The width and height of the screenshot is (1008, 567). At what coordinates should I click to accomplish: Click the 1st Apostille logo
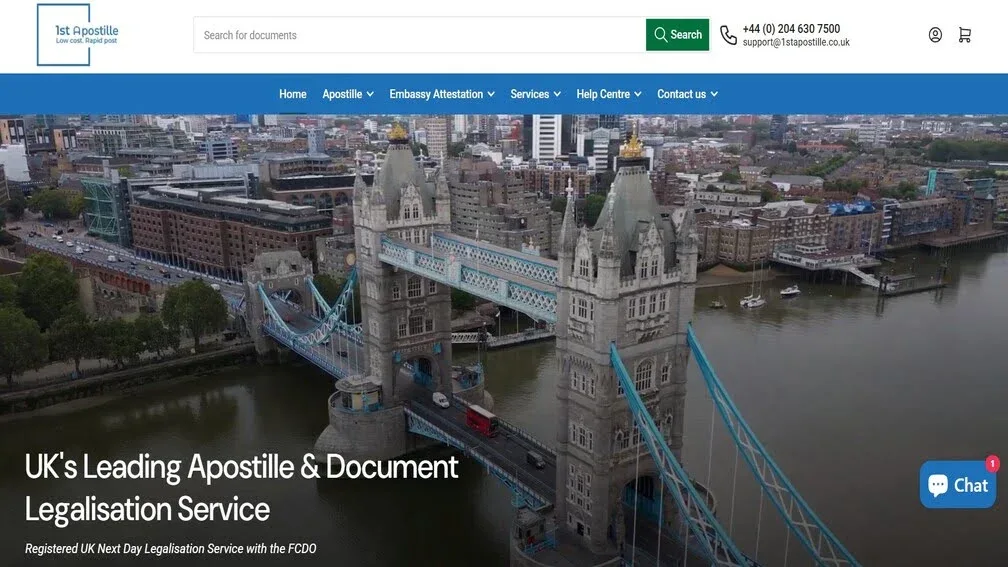[x=77, y=35]
